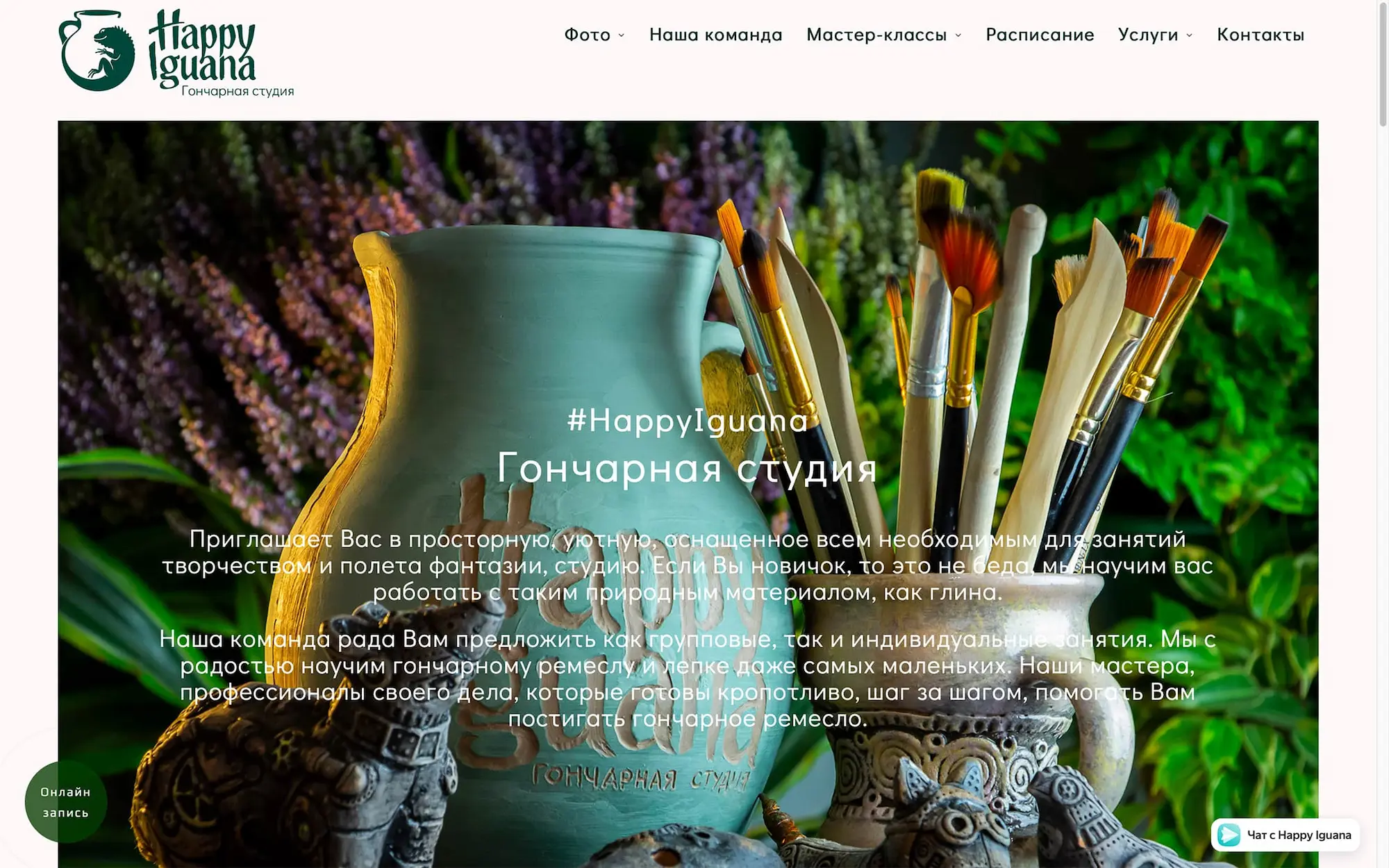
Task: Click the page vertical scrollbar thumb
Action: pyautogui.click(x=1383, y=64)
